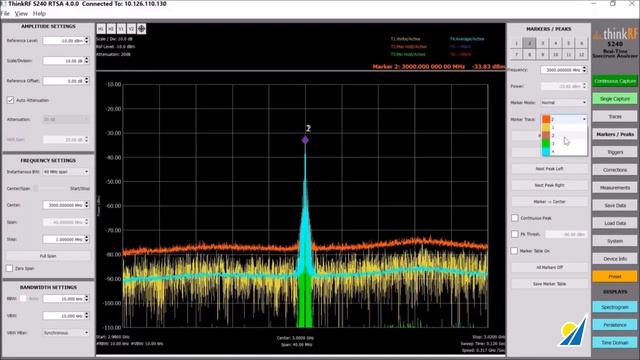Open the Traces panel

[x=615, y=116]
